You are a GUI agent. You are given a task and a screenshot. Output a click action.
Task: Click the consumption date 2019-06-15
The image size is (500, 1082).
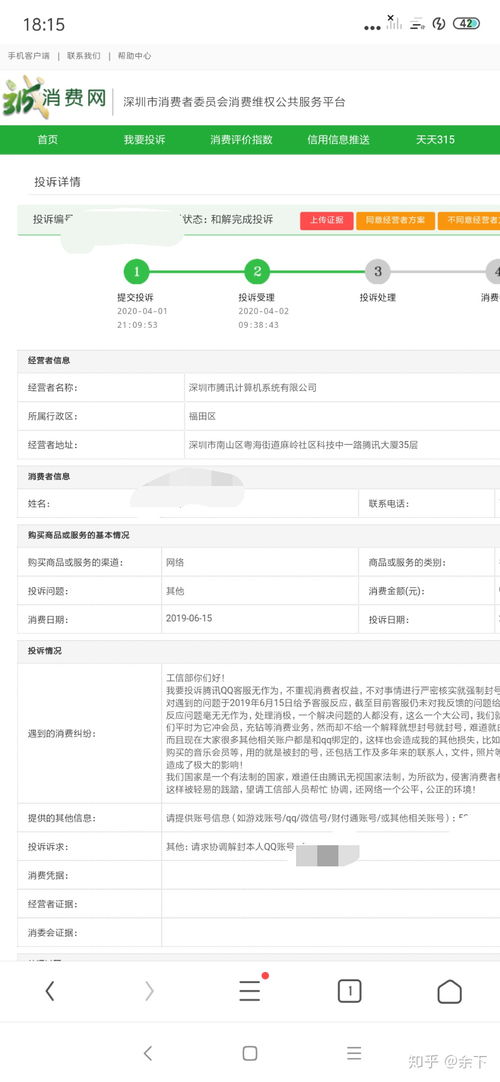(189, 618)
